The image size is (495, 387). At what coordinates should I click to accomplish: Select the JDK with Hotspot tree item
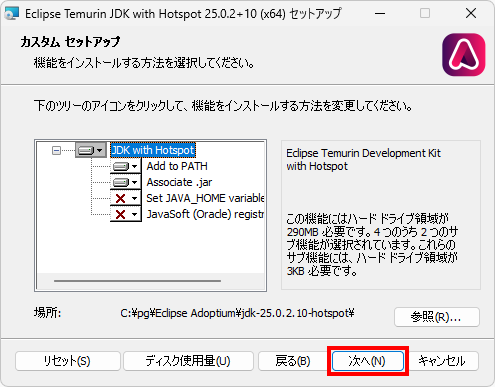[x=153, y=150]
